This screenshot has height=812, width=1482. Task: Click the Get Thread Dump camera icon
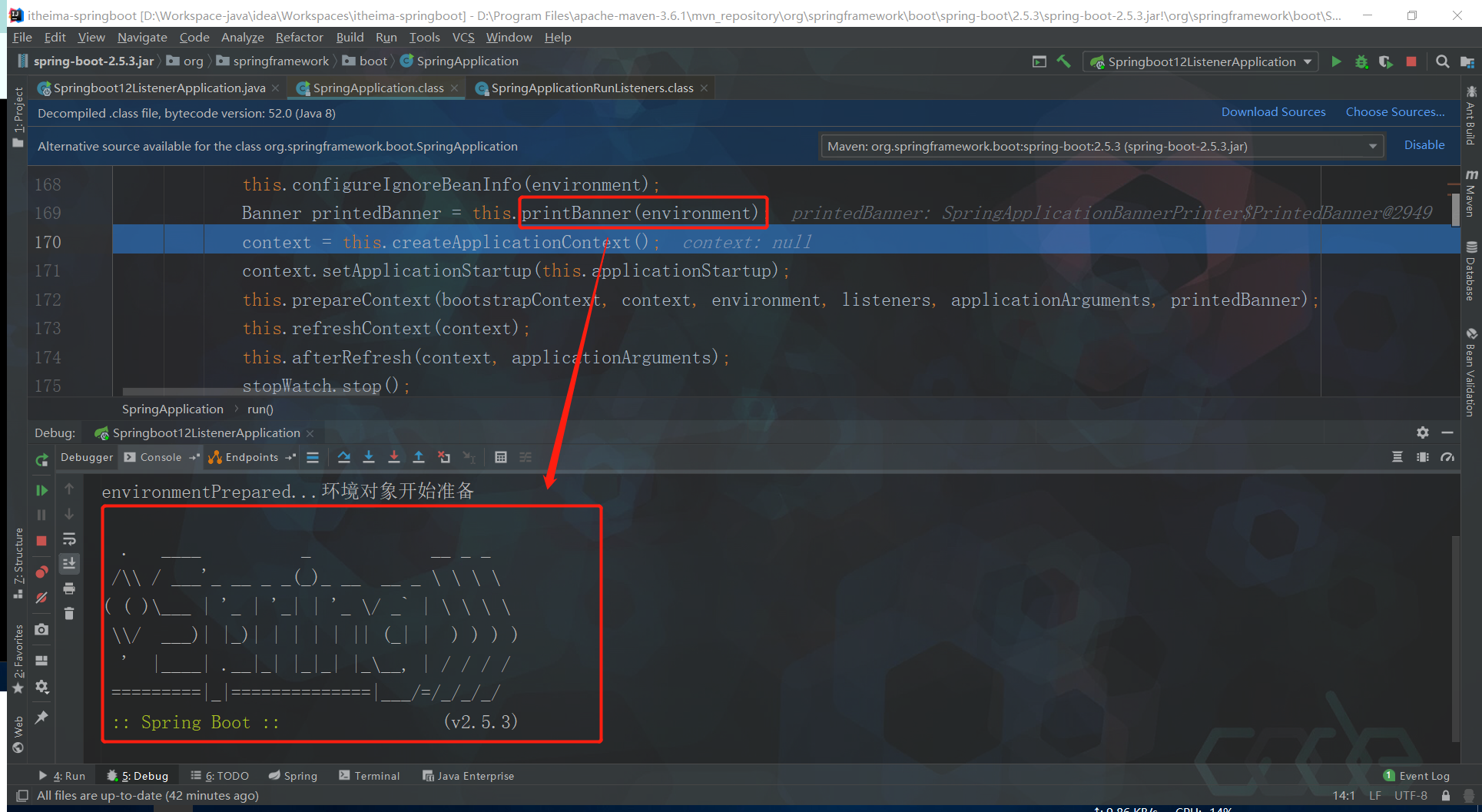point(41,629)
